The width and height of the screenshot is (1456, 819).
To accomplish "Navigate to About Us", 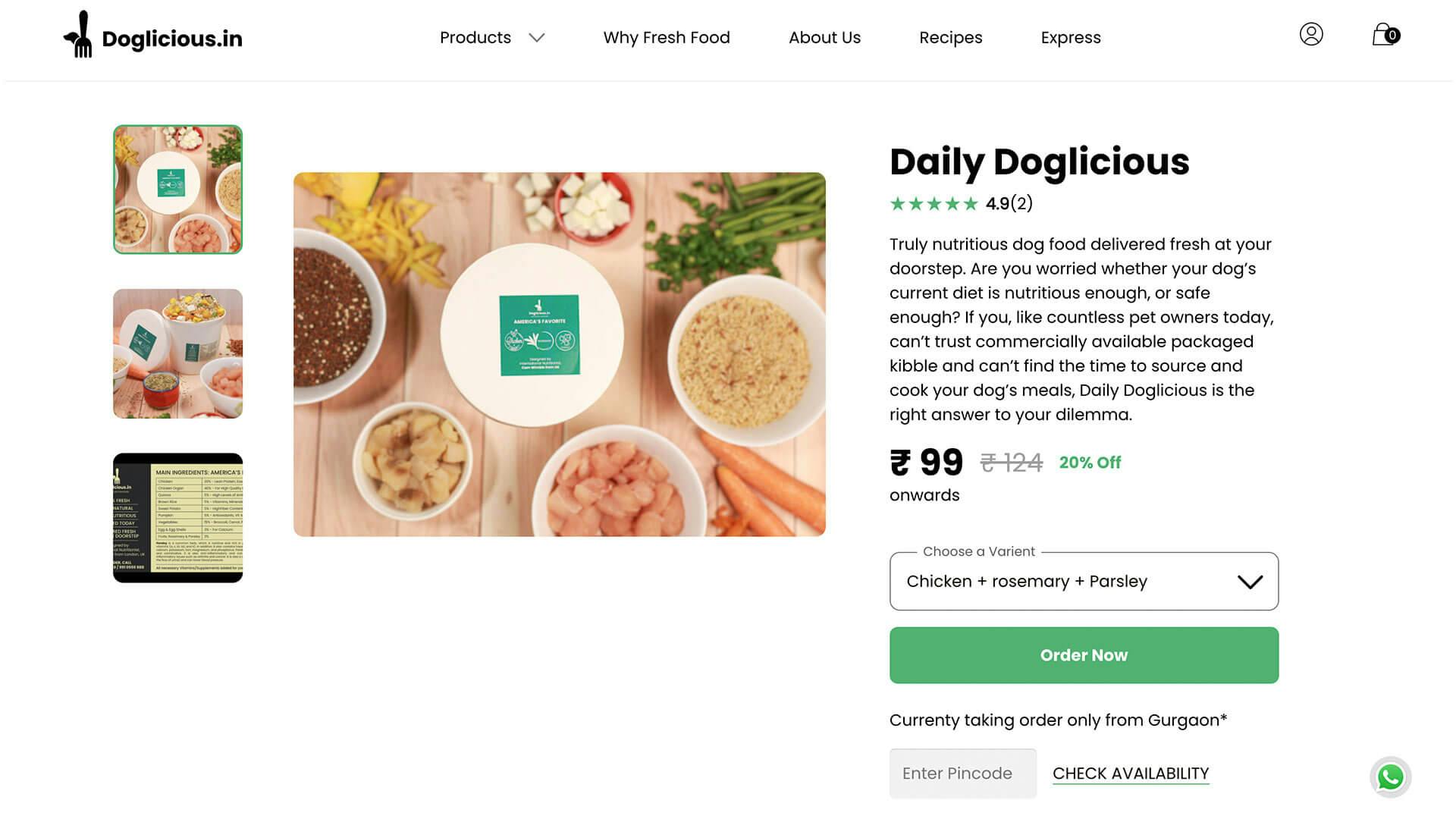I will 824,37.
